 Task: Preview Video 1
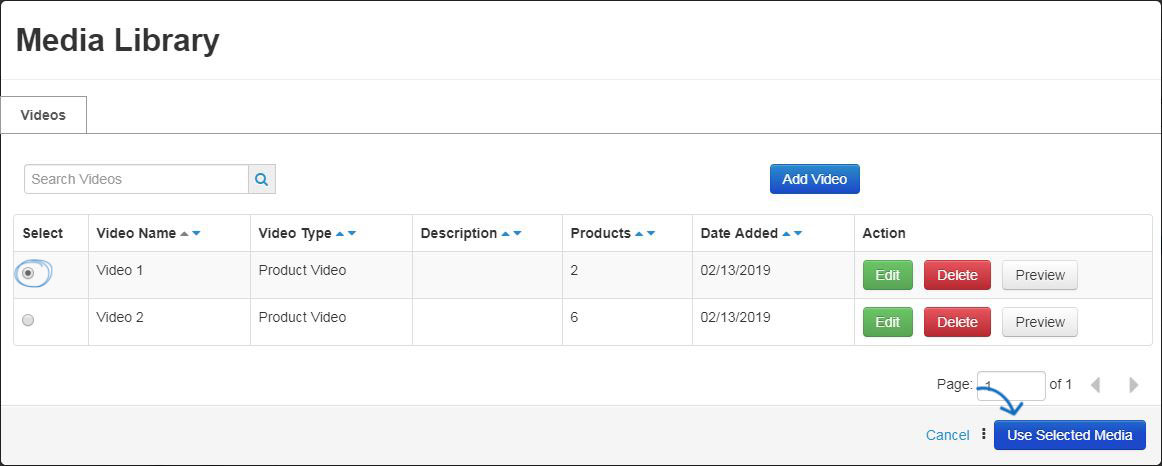tap(1039, 275)
